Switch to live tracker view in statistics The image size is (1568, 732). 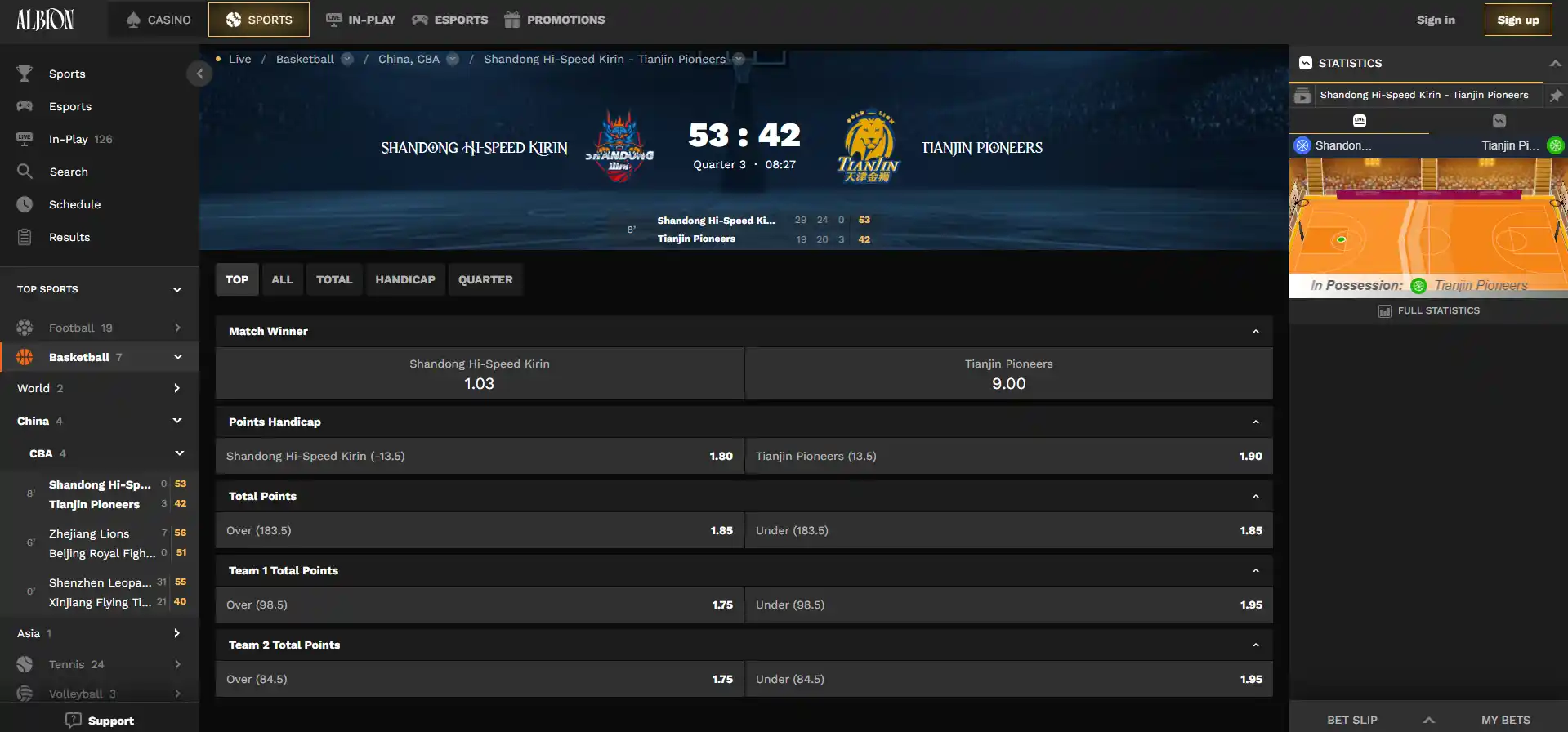(x=1360, y=121)
